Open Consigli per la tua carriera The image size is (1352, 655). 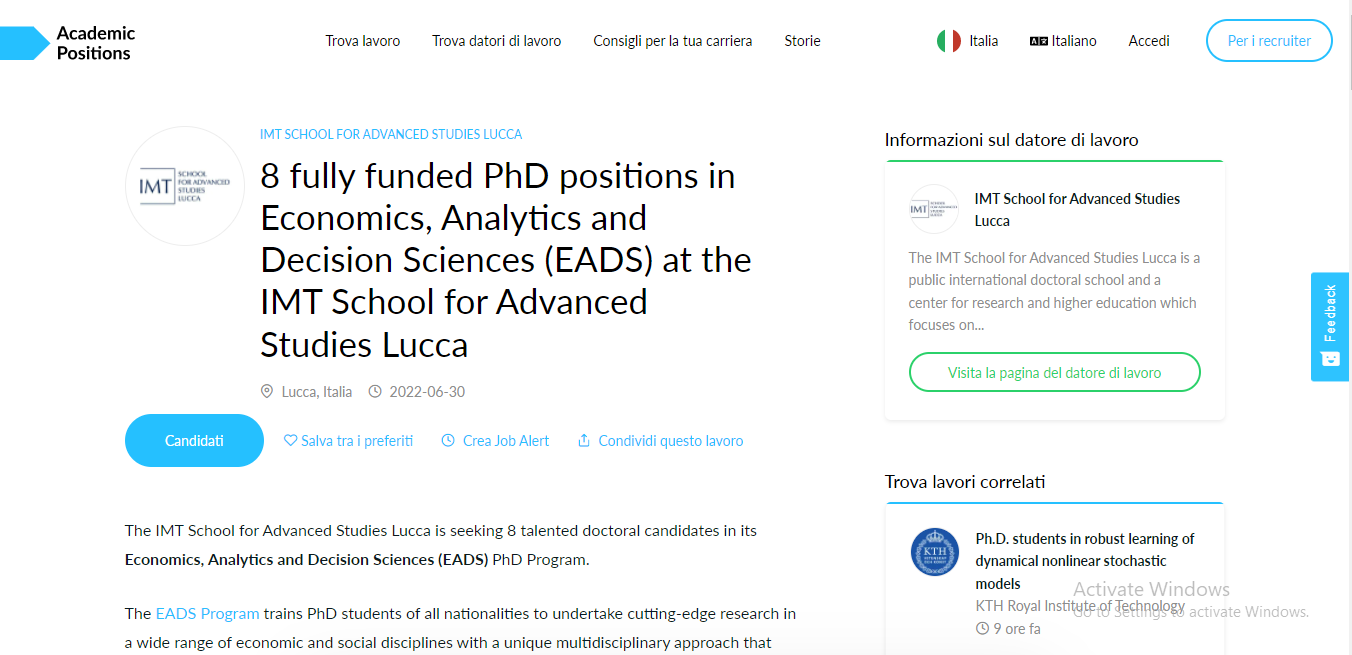coord(673,41)
